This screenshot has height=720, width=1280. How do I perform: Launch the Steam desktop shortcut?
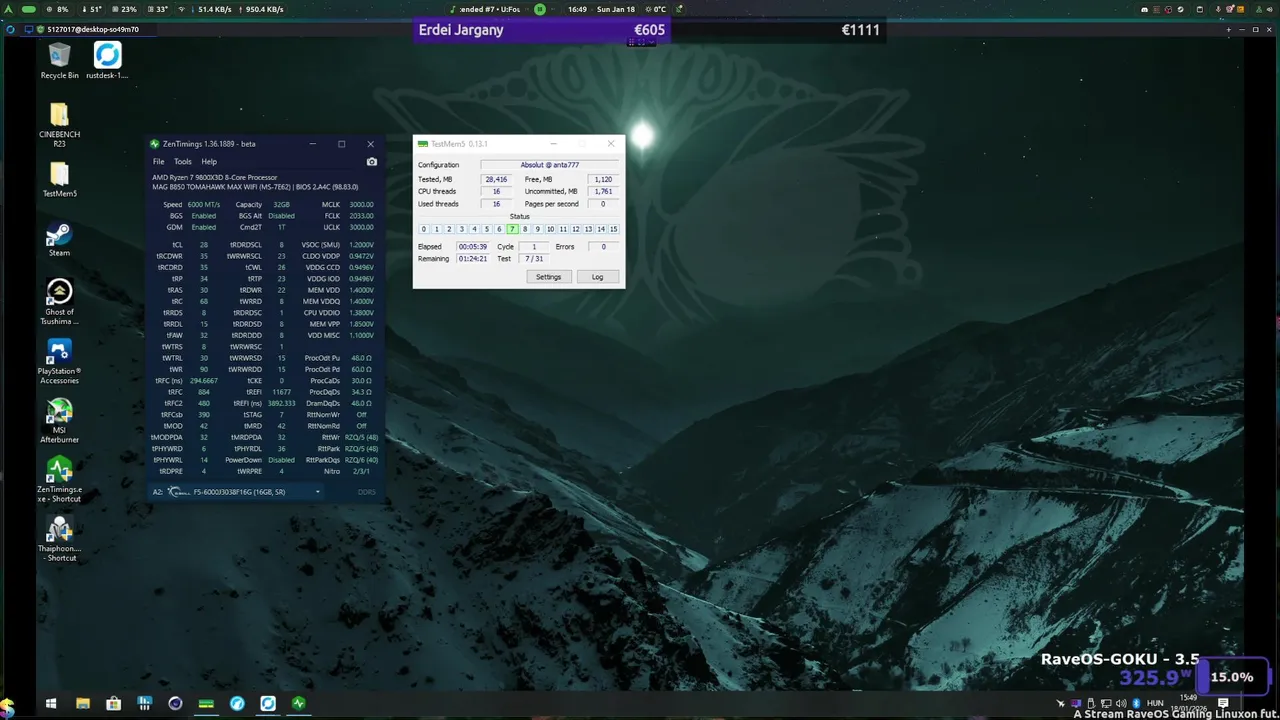pos(59,239)
